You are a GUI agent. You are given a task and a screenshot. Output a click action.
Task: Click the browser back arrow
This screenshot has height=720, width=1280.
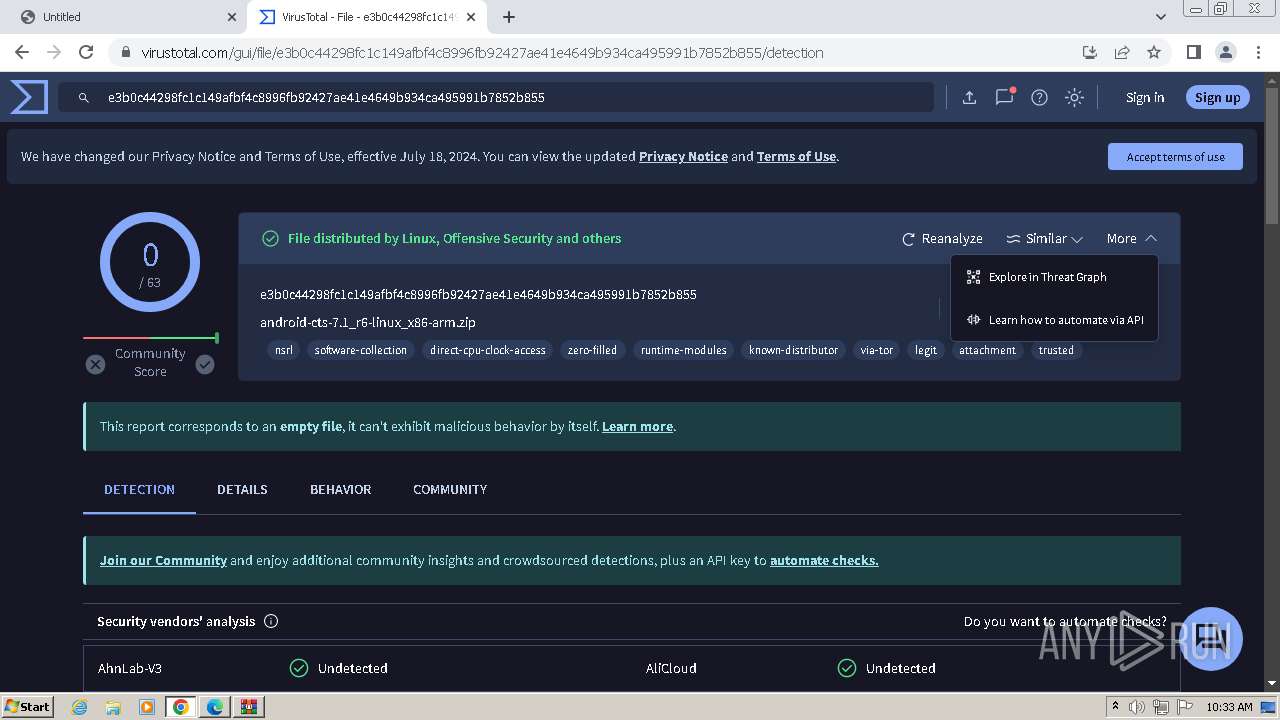(21, 52)
